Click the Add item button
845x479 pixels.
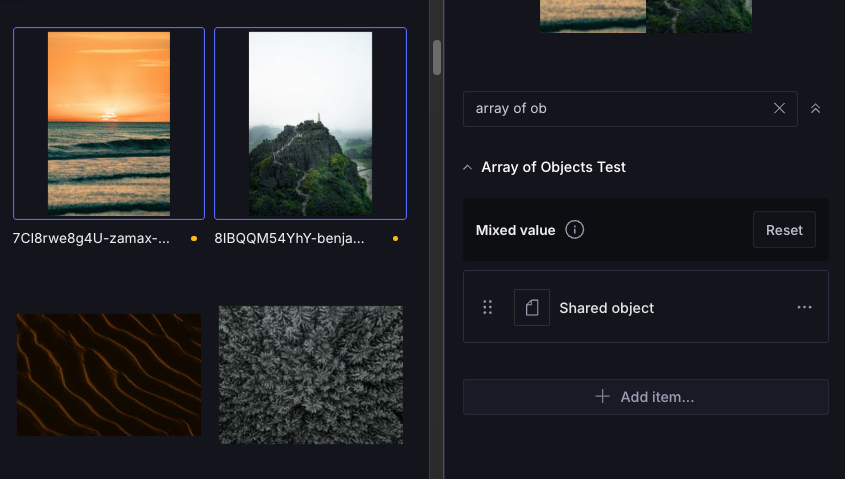(x=646, y=397)
